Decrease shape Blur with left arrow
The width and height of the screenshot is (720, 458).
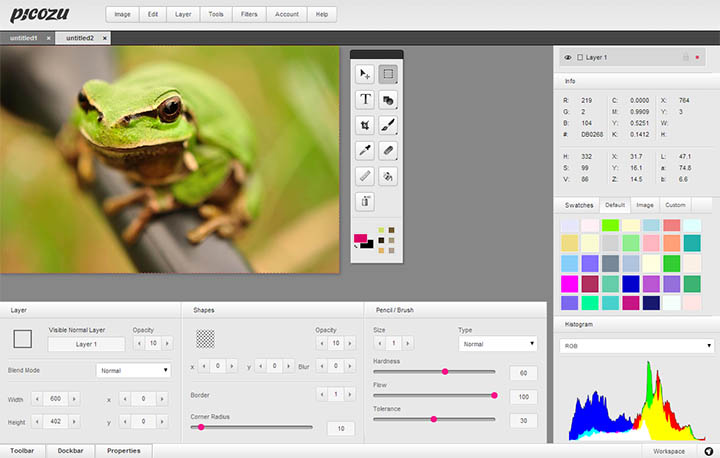click(x=322, y=366)
